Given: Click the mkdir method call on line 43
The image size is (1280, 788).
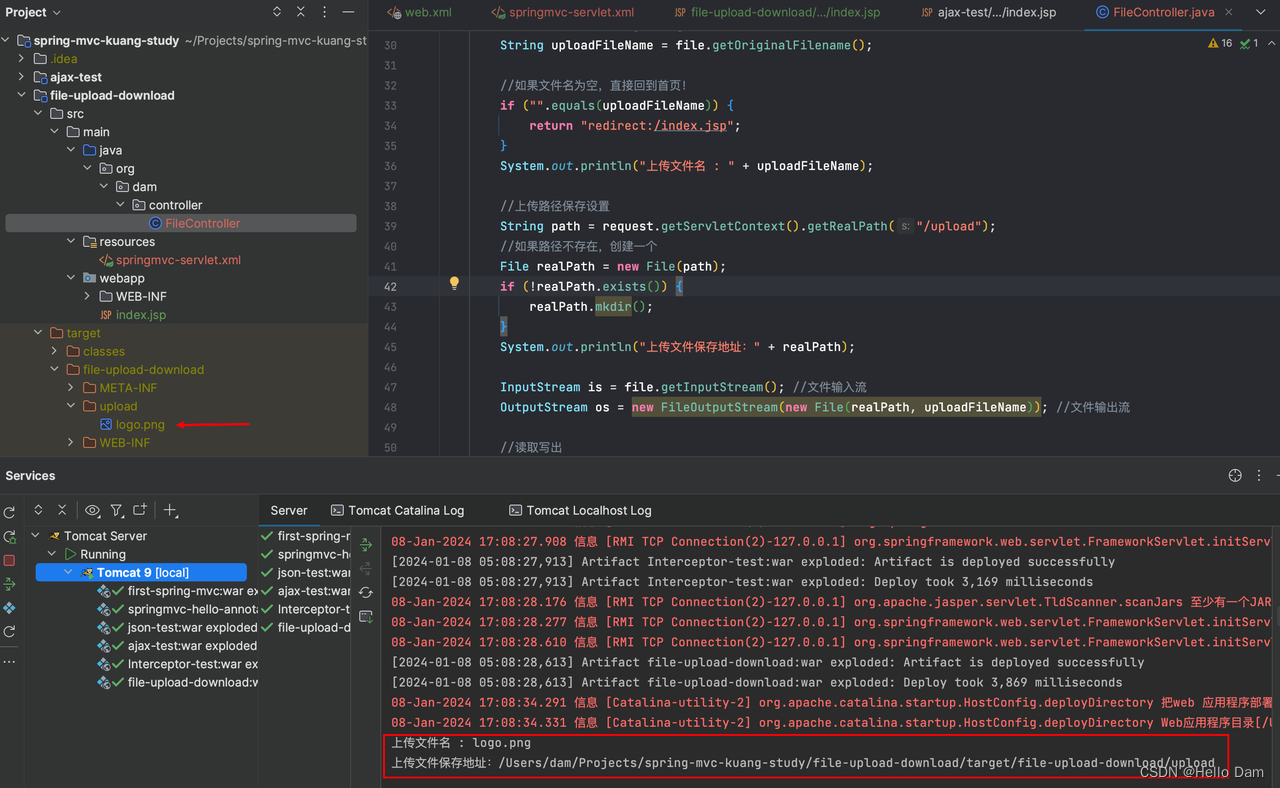Looking at the screenshot, I should [612, 306].
